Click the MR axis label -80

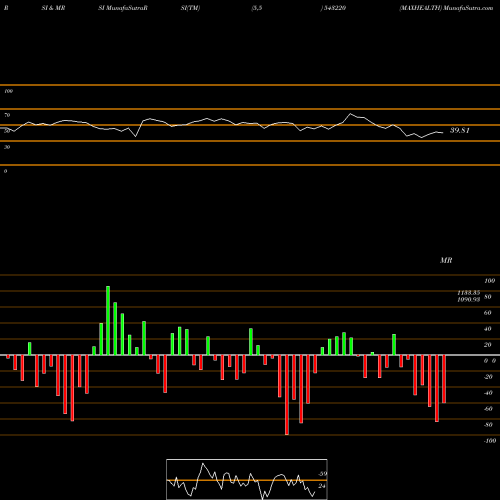coord(488,425)
